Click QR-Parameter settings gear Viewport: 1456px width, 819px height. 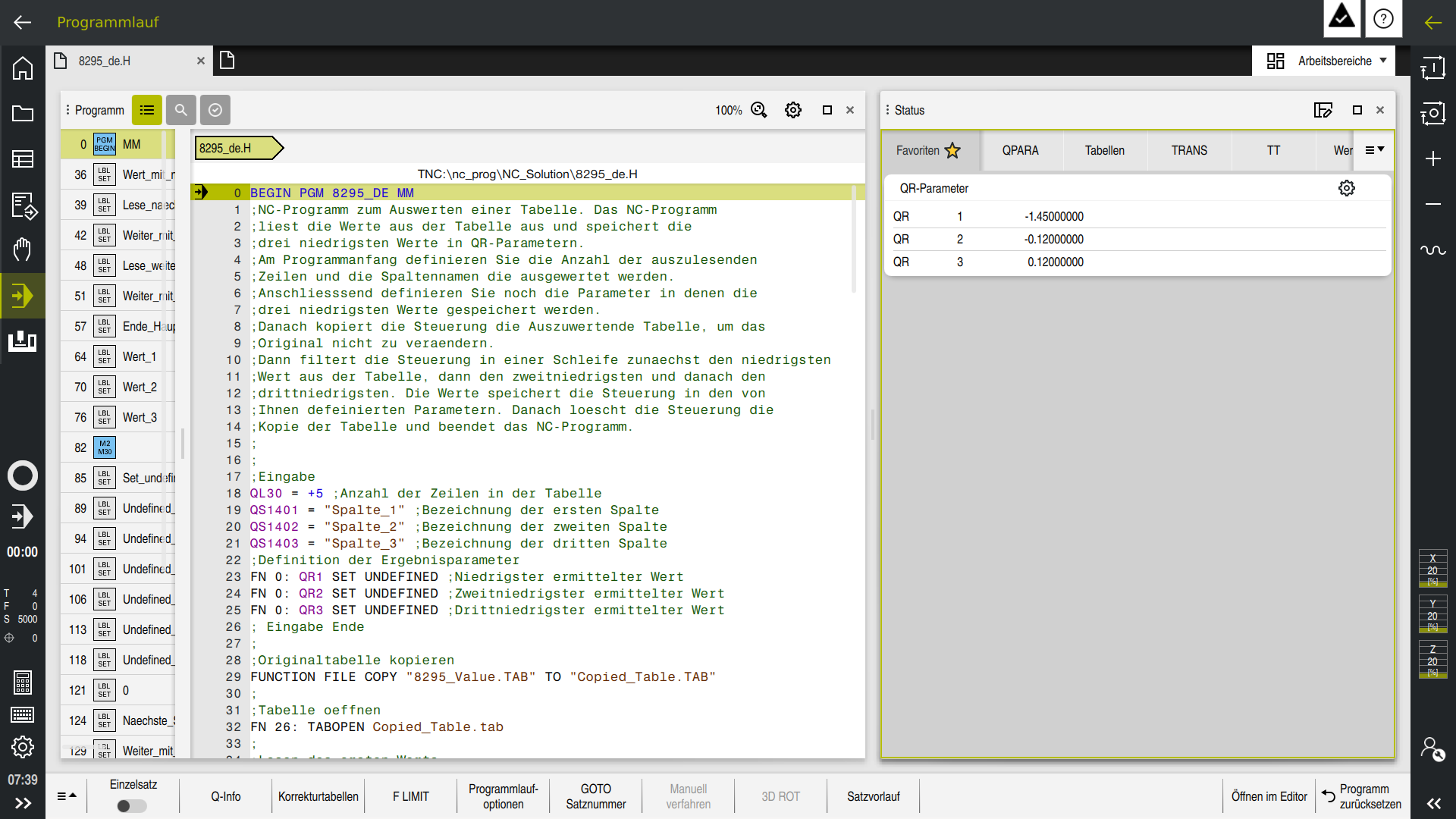1346,188
